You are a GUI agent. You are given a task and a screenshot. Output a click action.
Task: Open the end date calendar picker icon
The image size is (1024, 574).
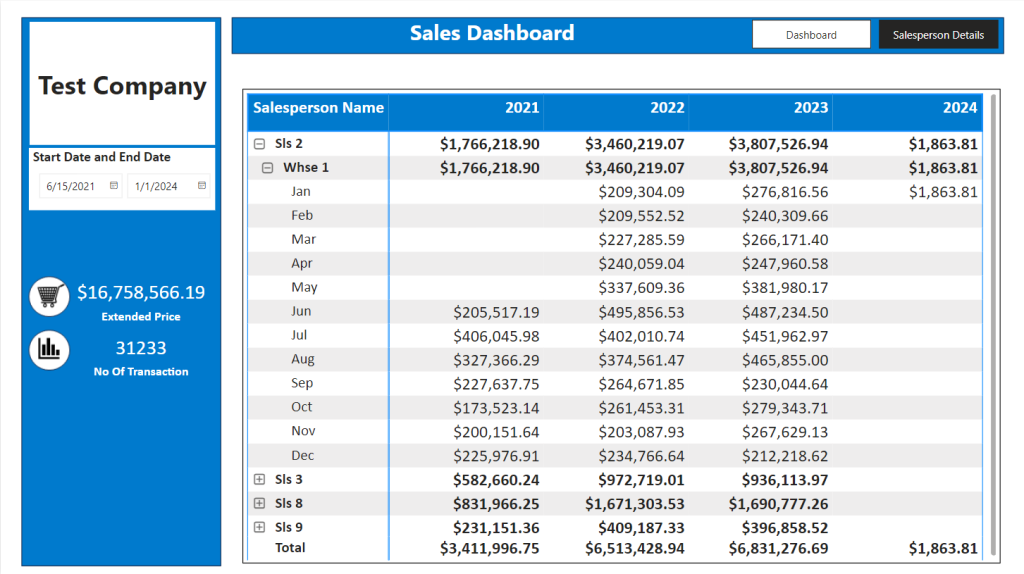click(x=202, y=185)
